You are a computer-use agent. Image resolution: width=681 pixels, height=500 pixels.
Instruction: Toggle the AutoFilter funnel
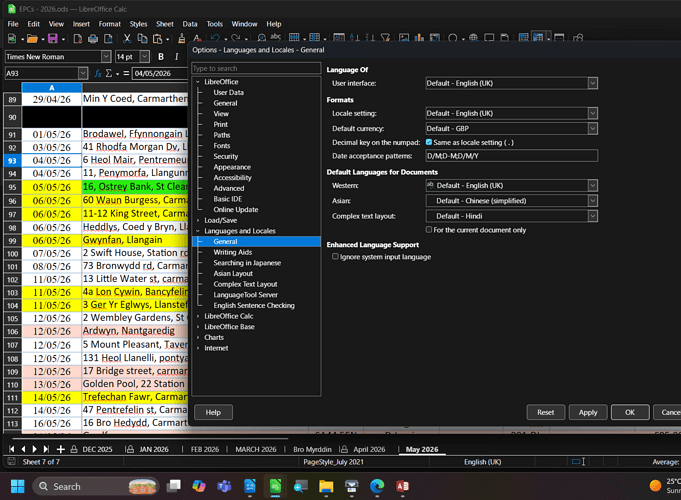click(385, 38)
